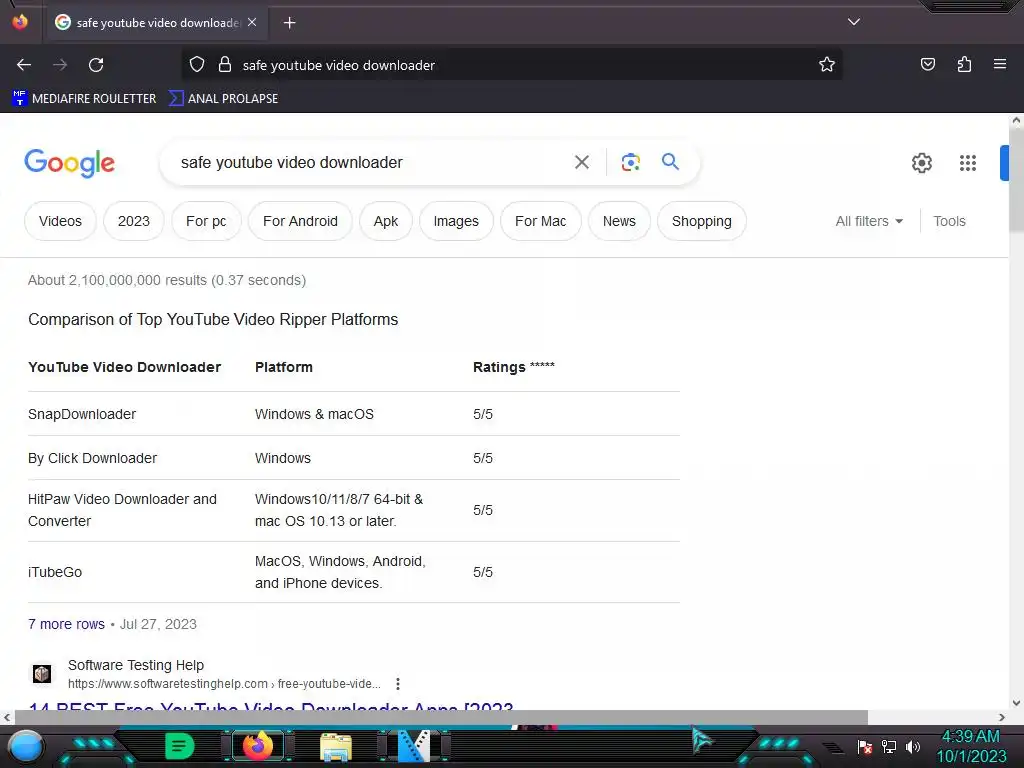This screenshot has height=768, width=1024.
Task: Select the Apk filter chip
Action: (x=386, y=221)
